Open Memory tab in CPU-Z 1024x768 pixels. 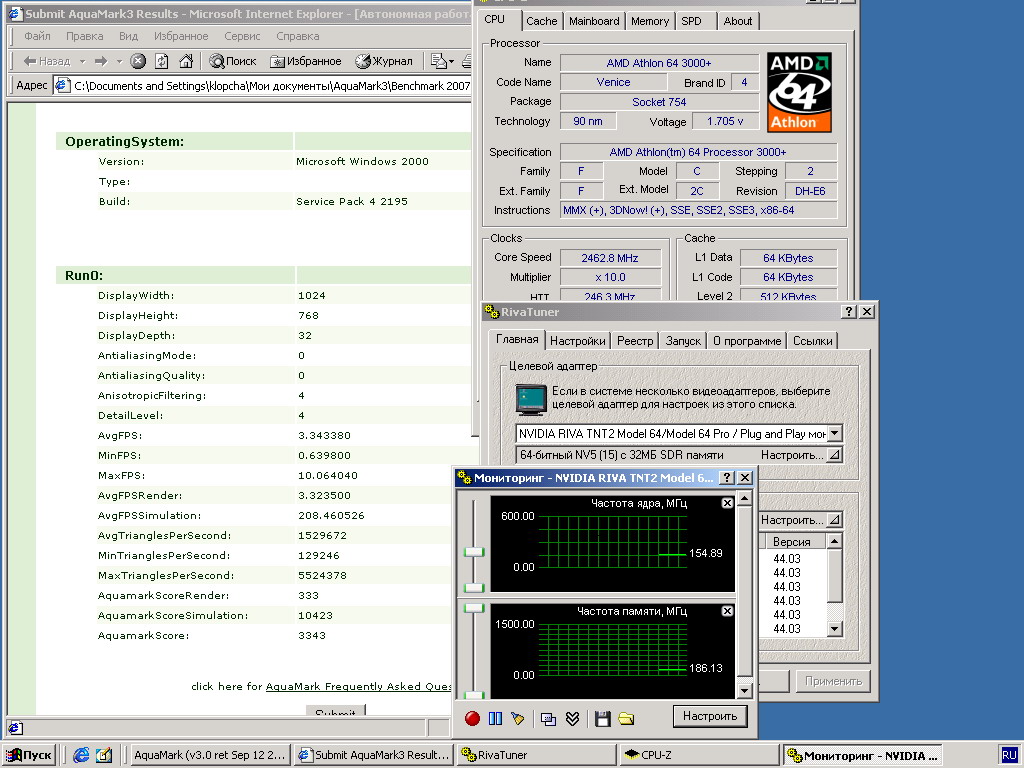click(650, 21)
